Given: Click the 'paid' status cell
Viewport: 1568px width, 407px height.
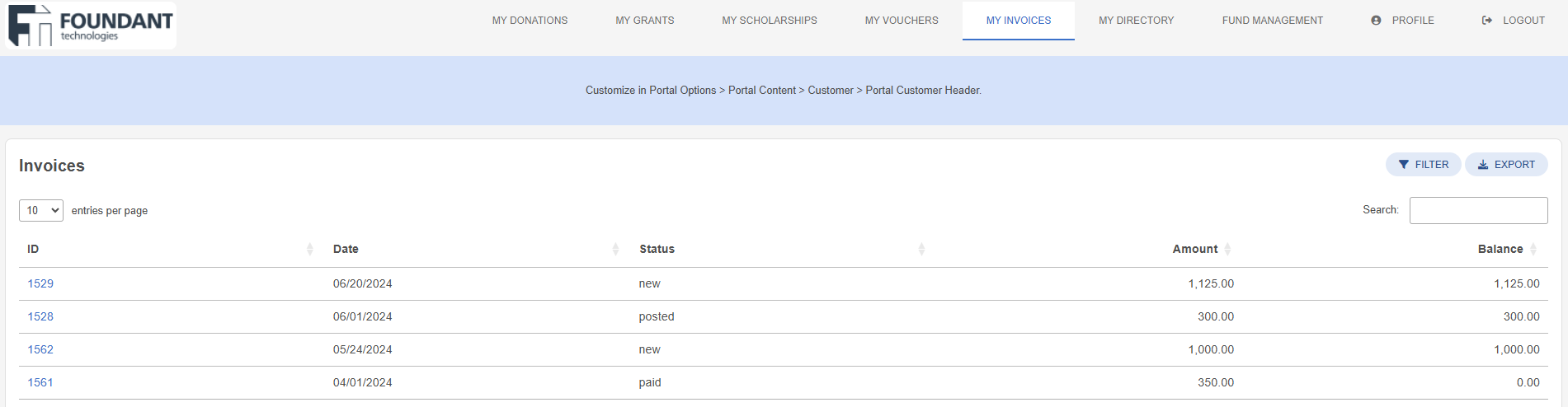Looking at the screenshot, I should [650, 382].
